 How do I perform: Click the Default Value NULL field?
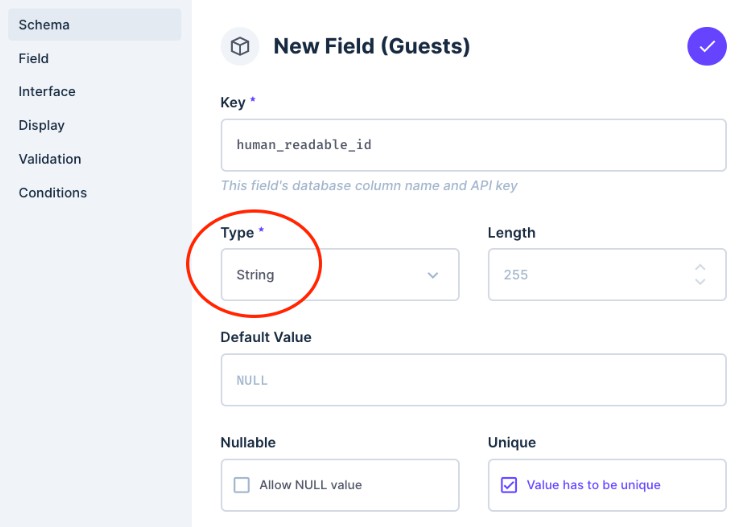coord(473,380)
